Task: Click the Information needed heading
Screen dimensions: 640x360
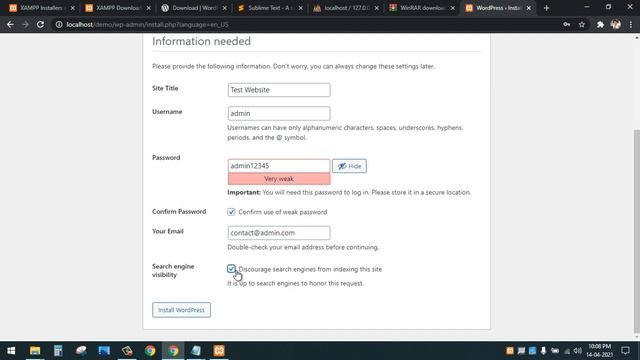Action: click(201, 41)
